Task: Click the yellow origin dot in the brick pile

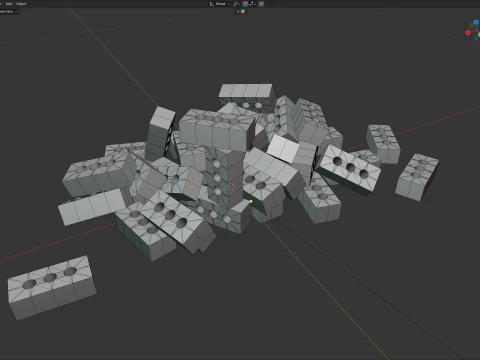Action: 251,201
